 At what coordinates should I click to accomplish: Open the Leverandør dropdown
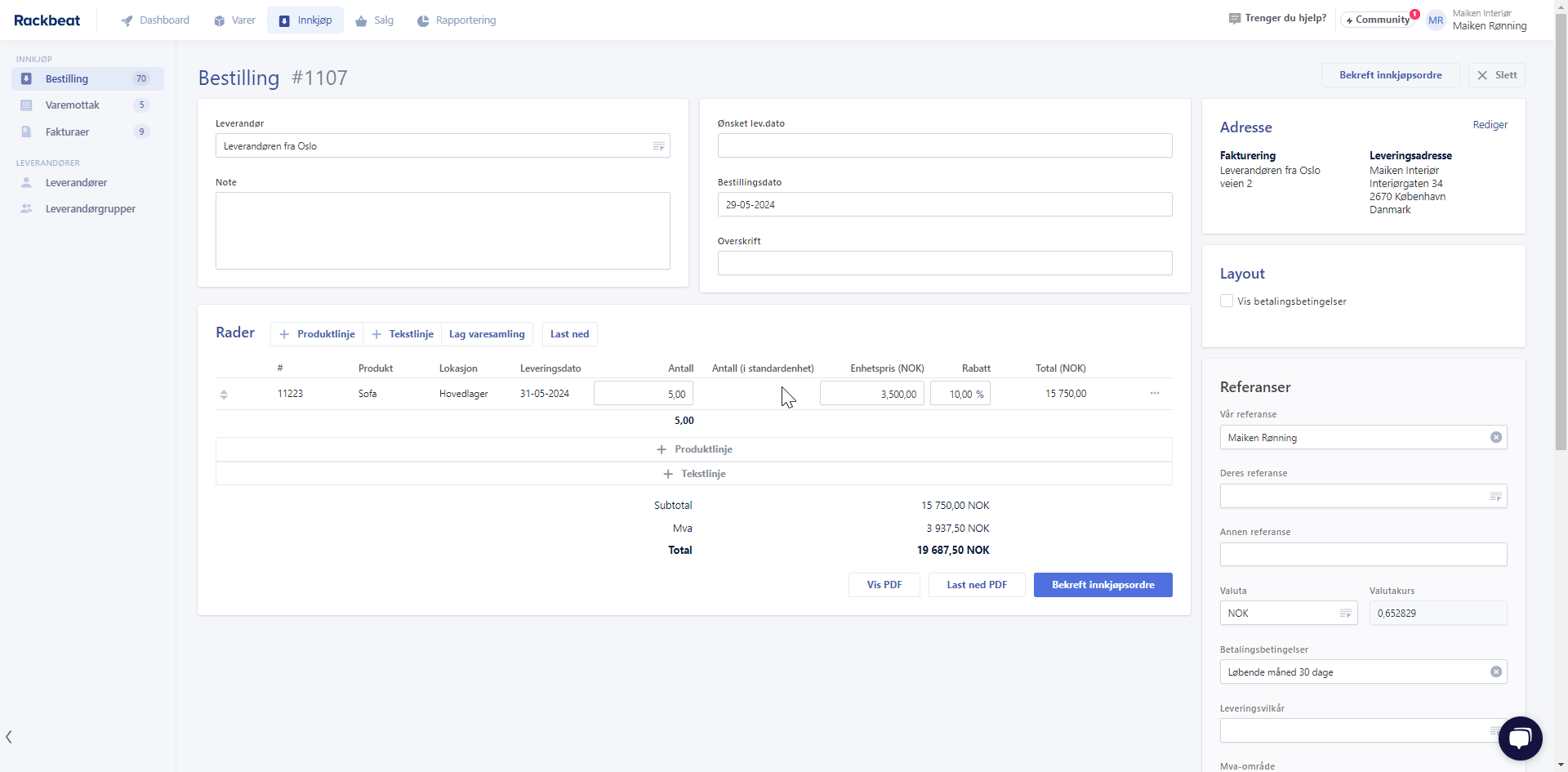point(658,146)
